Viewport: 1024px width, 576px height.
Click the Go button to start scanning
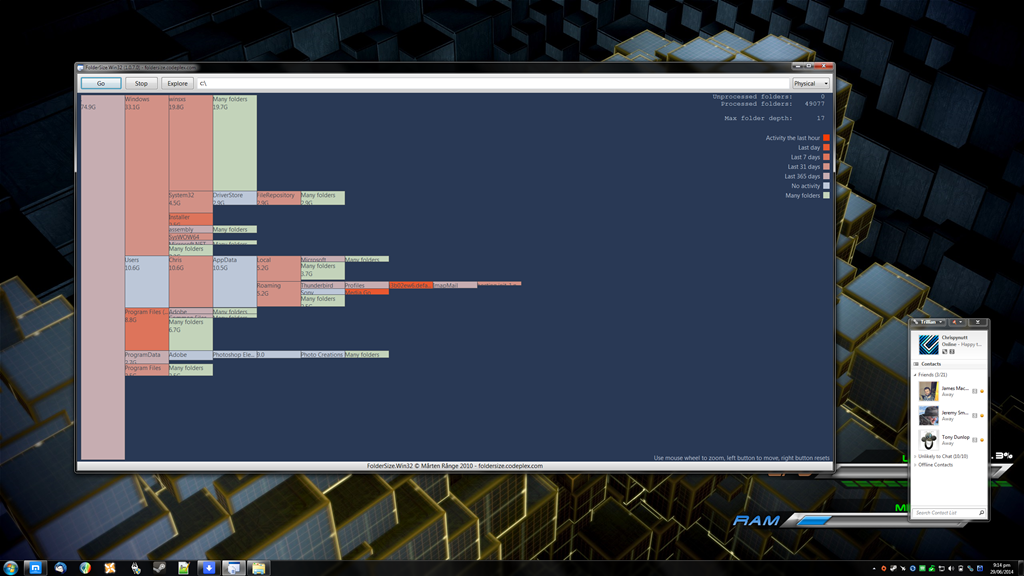pyautogui.click(x=101, y=84)
